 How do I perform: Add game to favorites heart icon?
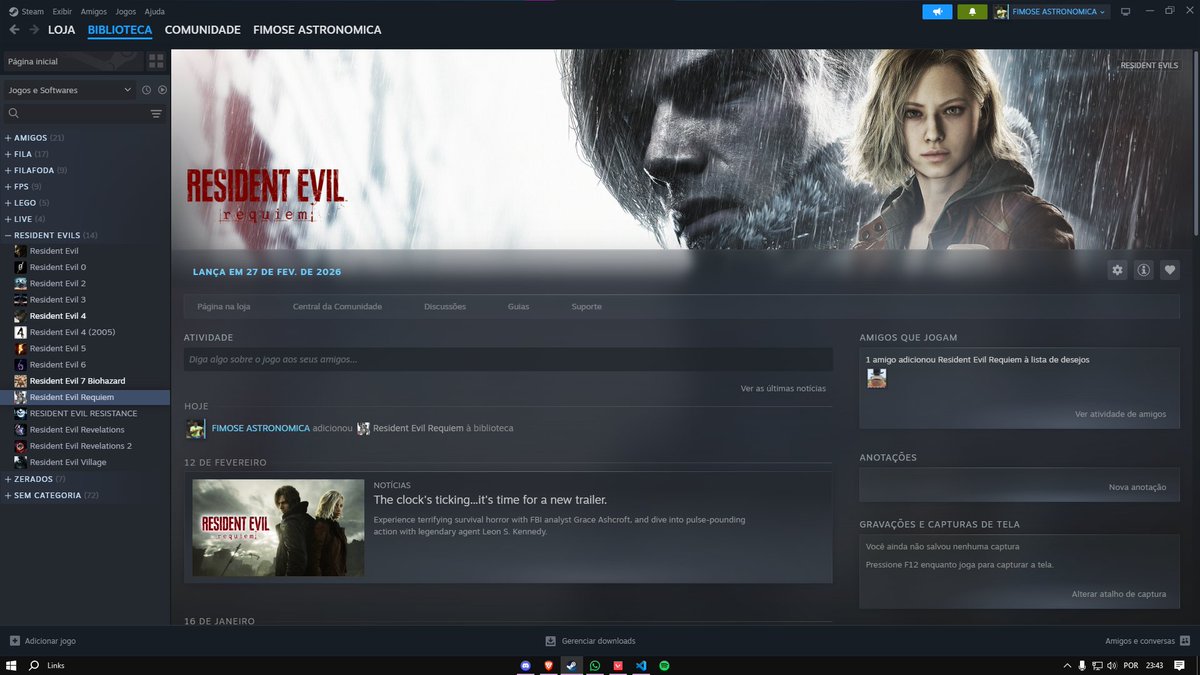[1170, 270]
